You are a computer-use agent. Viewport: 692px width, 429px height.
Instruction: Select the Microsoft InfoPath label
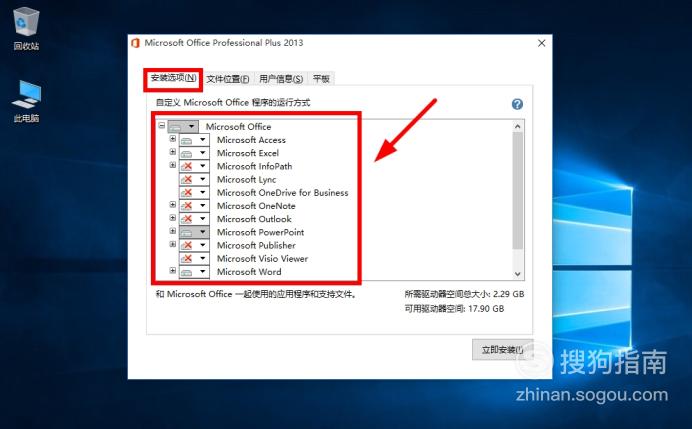[254, 166]
